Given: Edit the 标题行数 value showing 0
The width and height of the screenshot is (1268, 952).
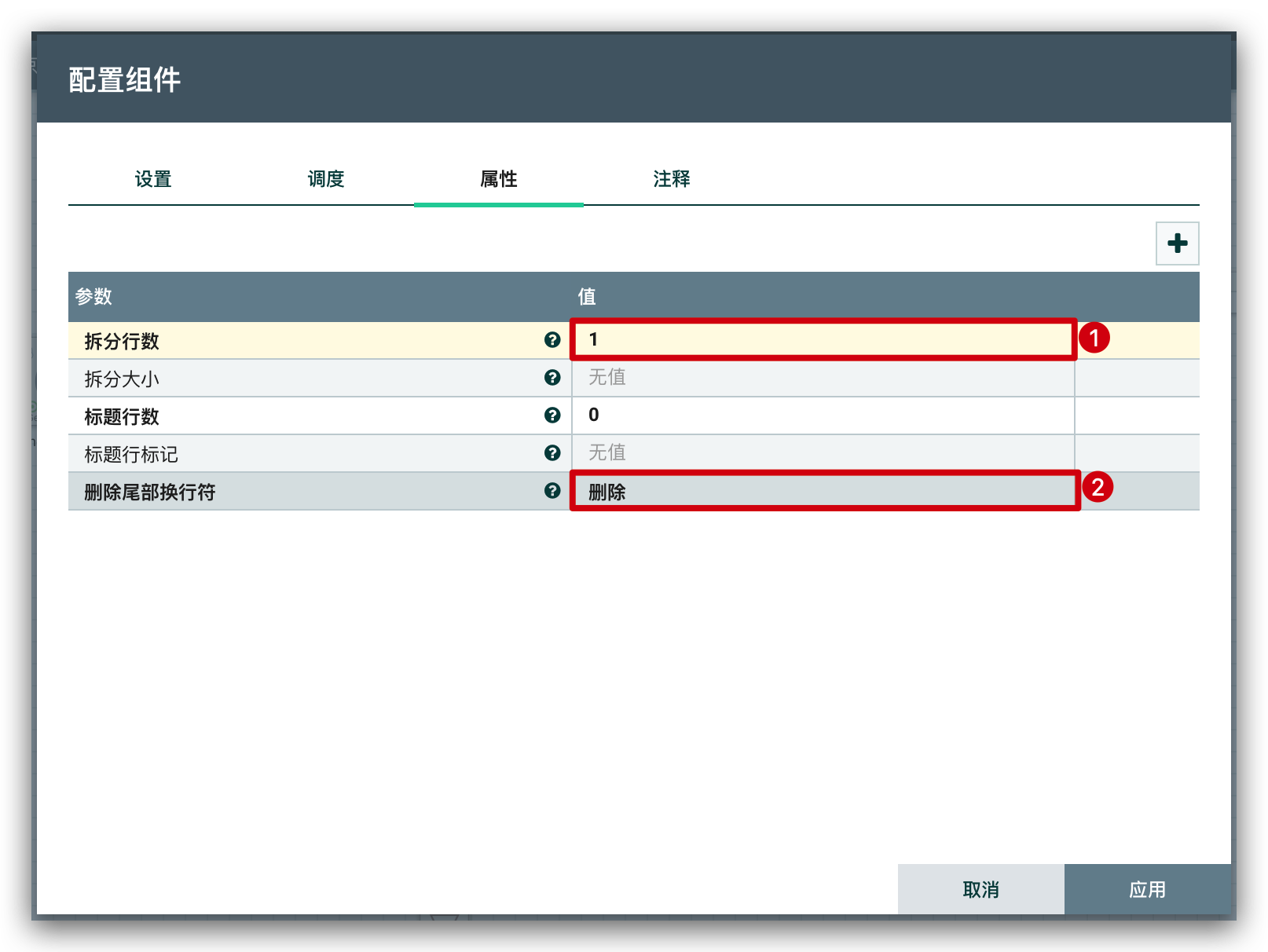Looking at the screenshot, I should 822,416.
